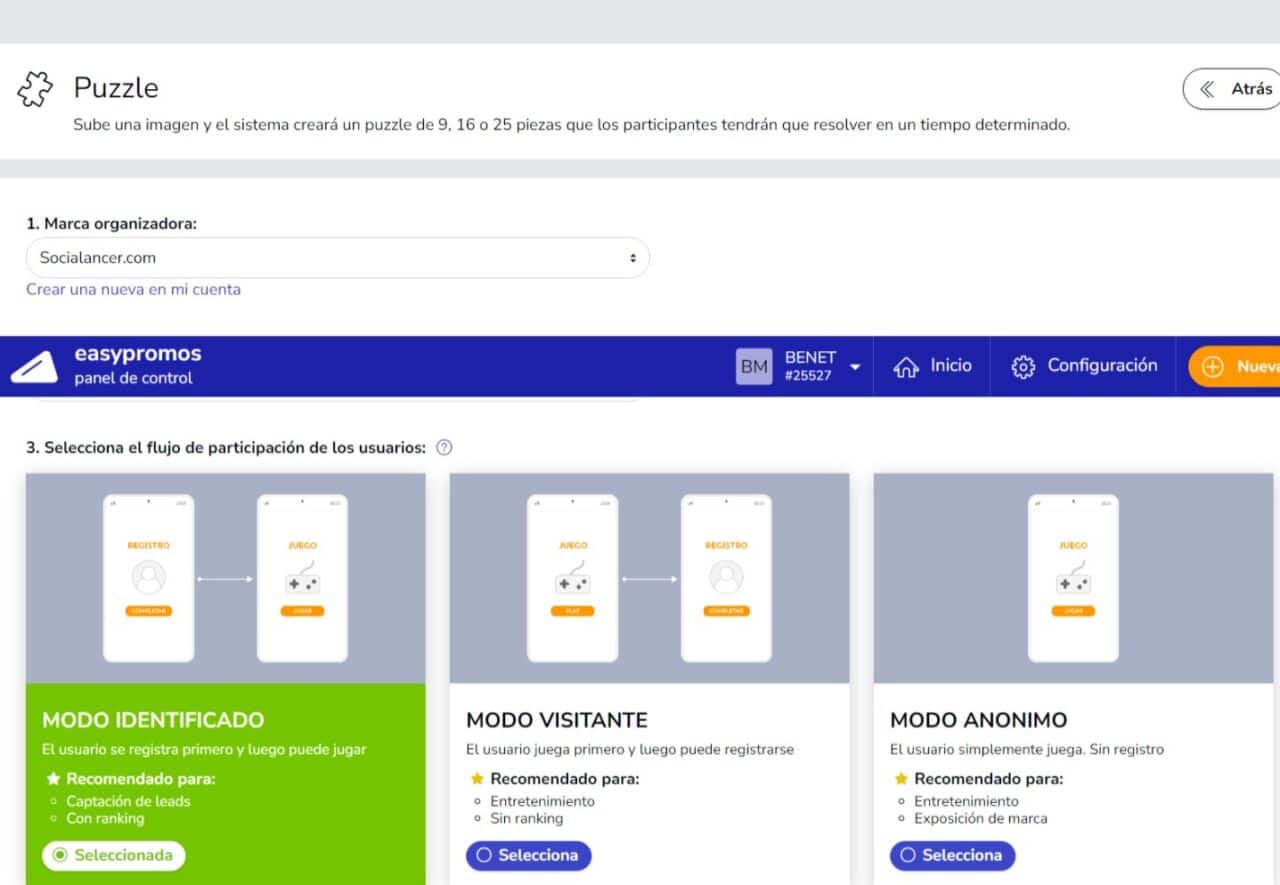Click the Inicio home icon
The height and width of the screenshot is (885, 1280).
point(906,367)
